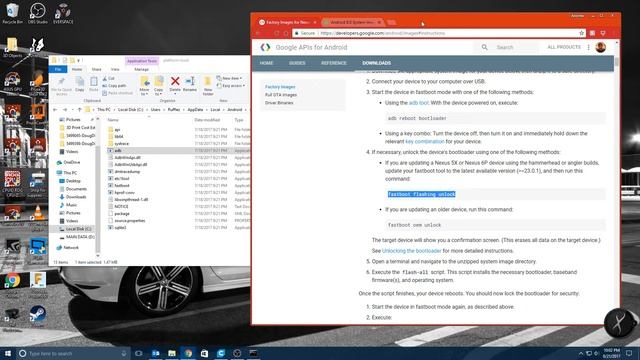Open the File tab in Explorer
This screenshot has height=360, width=640.
(x=58, y=69)
